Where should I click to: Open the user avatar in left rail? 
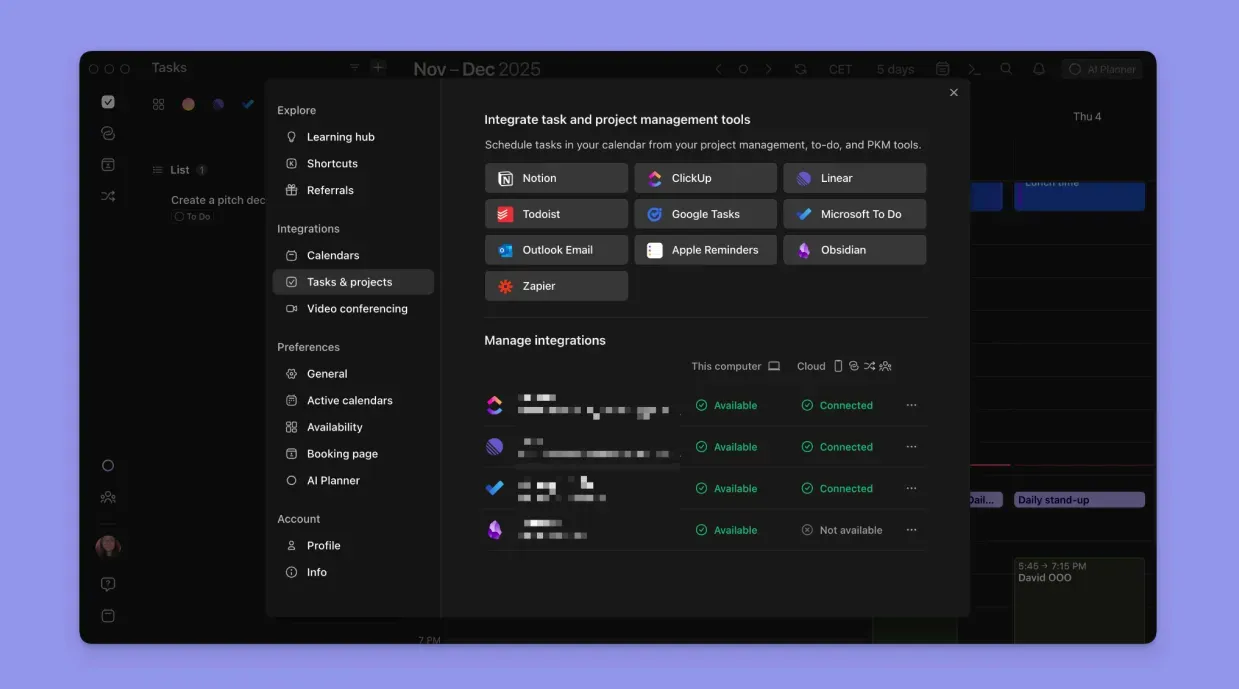click(x=108, y=546)
